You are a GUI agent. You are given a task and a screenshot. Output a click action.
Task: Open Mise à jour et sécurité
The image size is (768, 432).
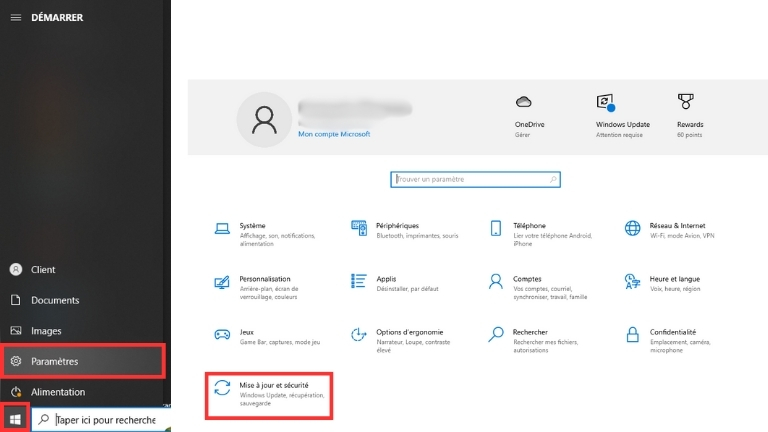click(x=268, y=394)
